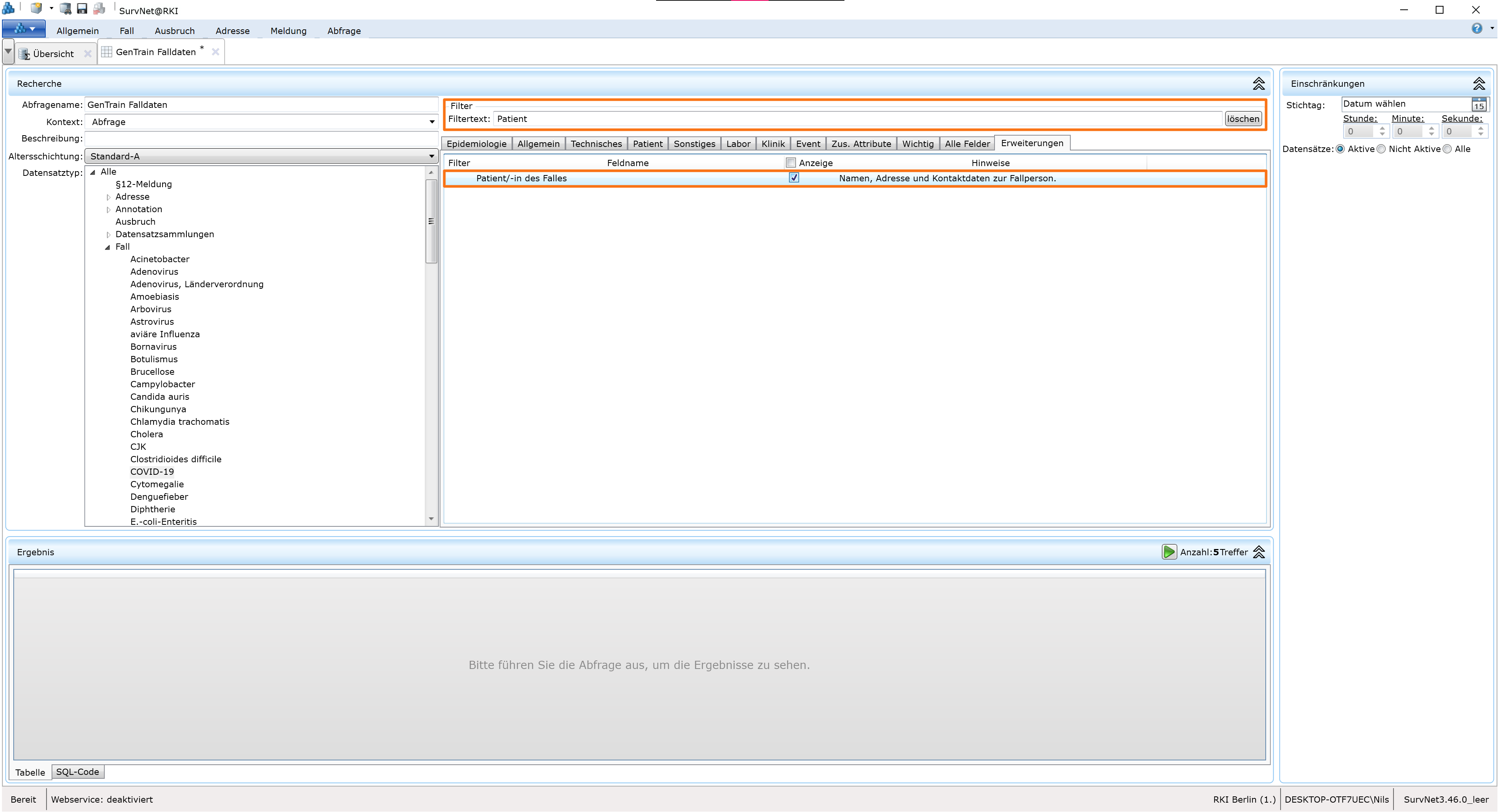Open the Stichtag calendar picker icon
1499x812 pixels.
(1479, 105)
